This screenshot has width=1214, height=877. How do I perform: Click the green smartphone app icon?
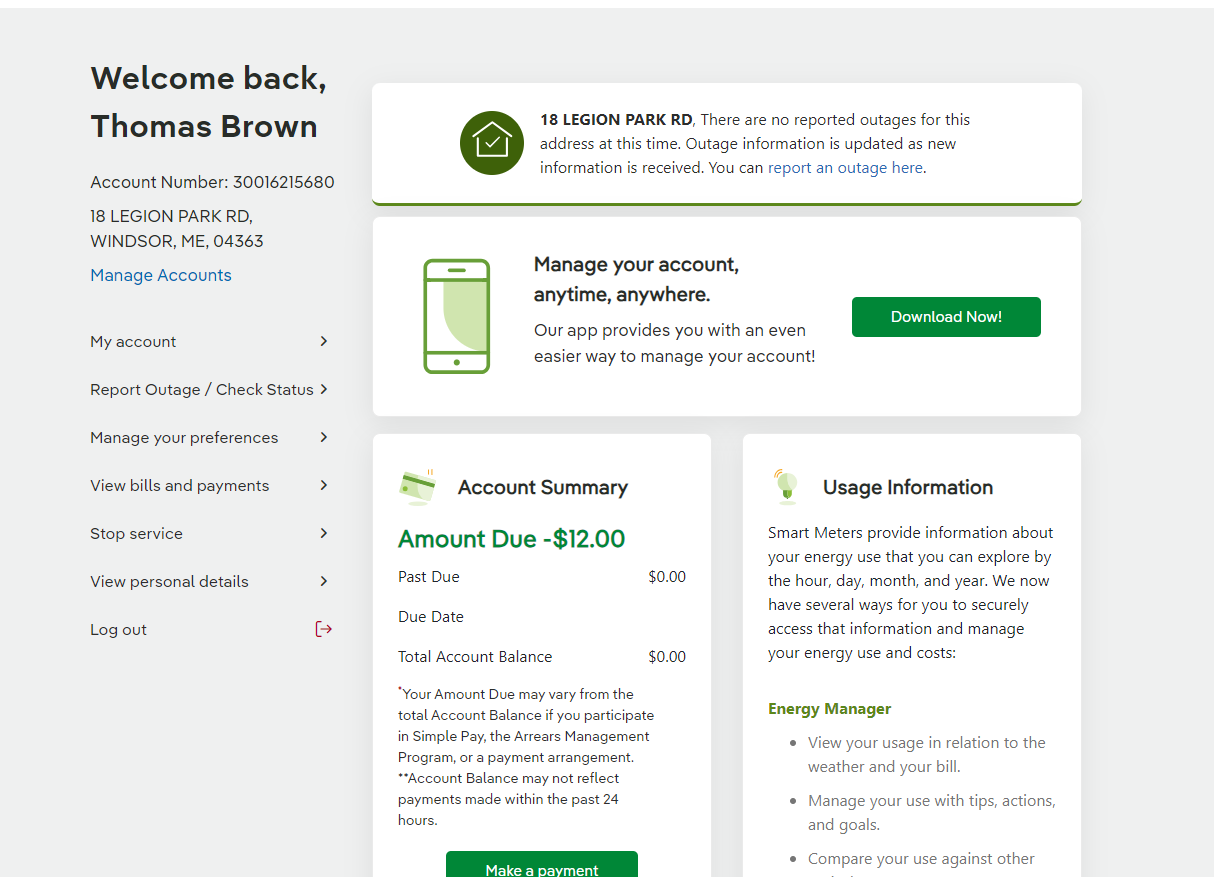pos(456,316)
